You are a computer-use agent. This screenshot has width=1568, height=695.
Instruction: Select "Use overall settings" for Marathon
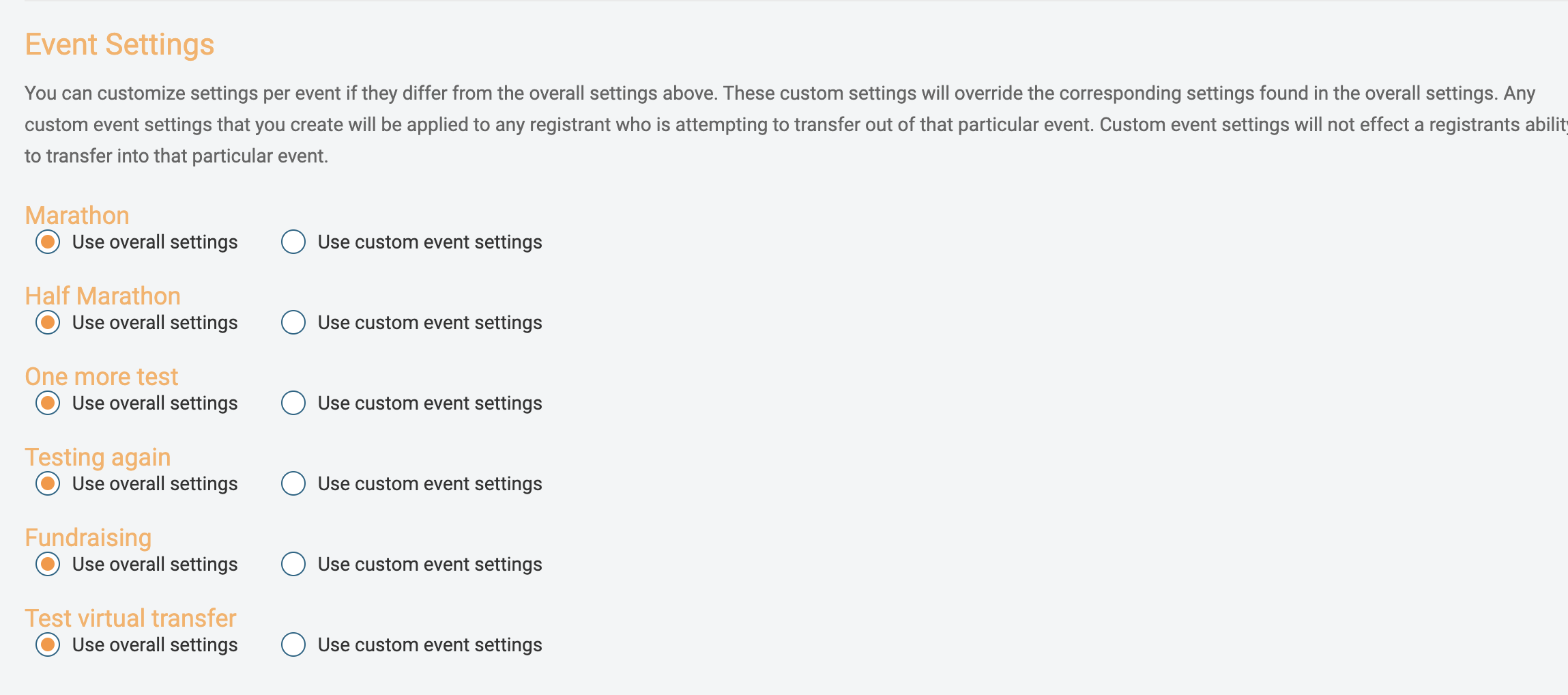[x=48, y=242]
